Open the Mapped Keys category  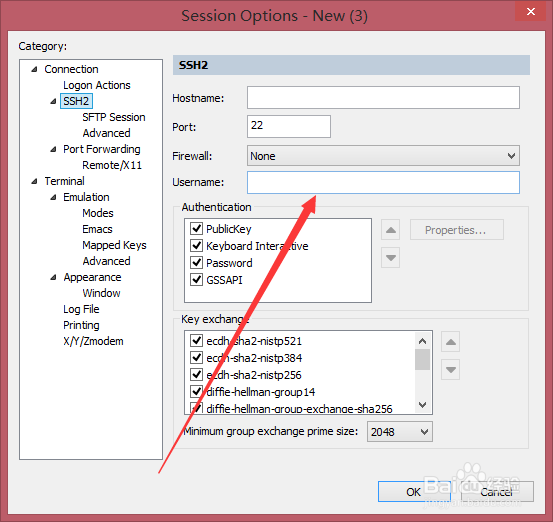coord(114,245)
